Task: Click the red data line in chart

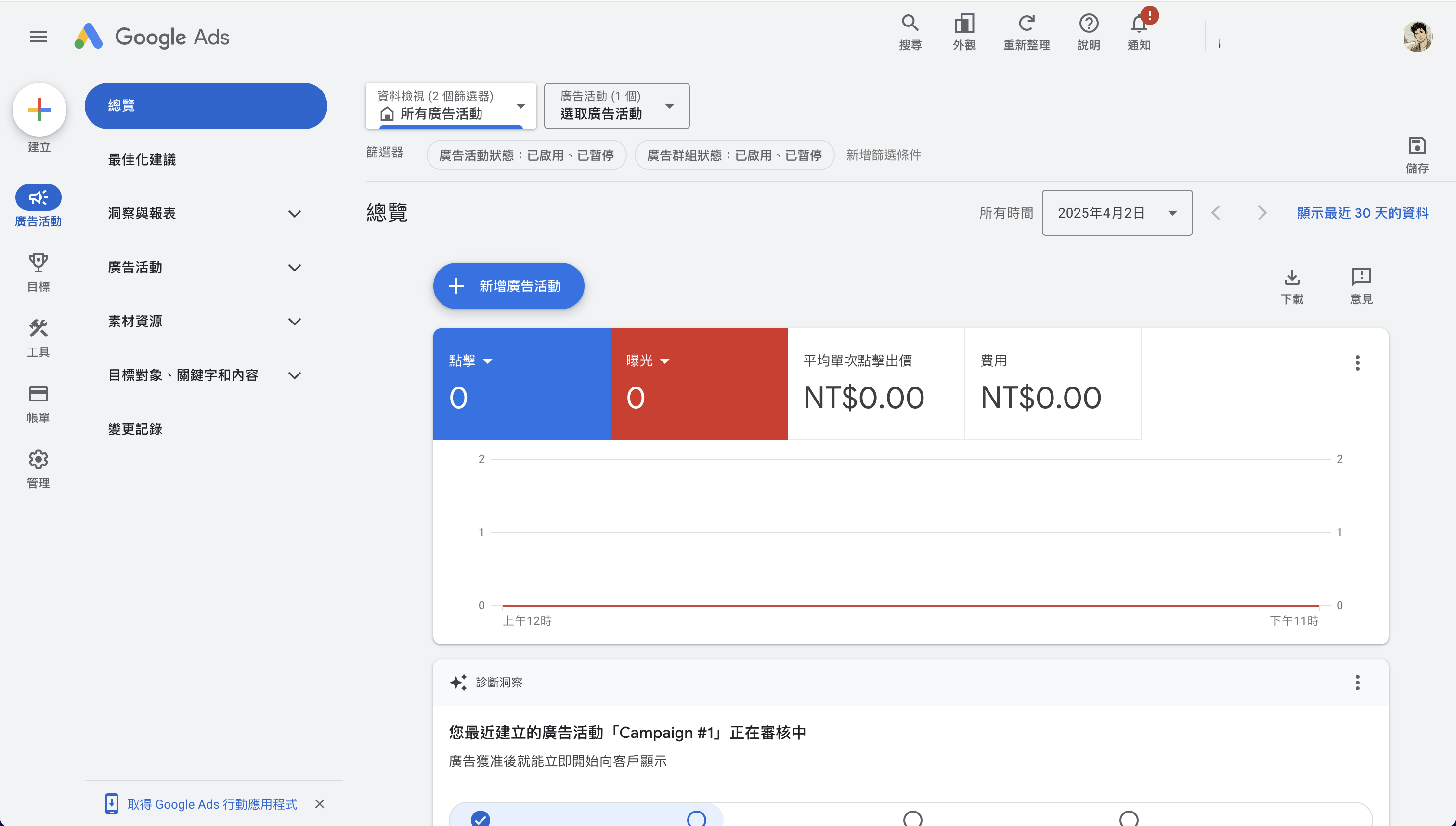Action: (910, 606)
